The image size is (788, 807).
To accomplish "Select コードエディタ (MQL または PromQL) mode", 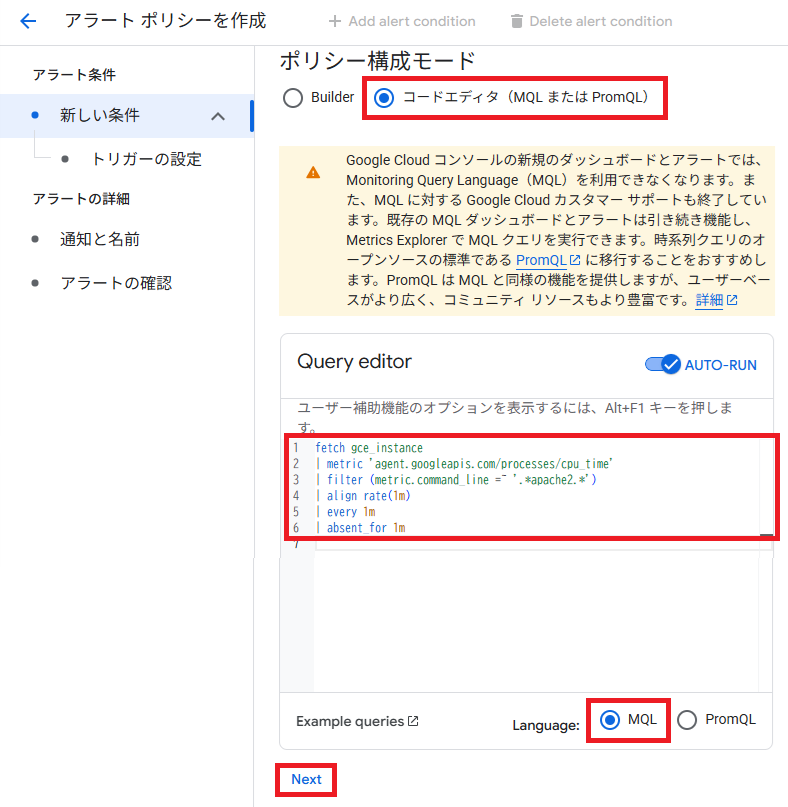I will [x=383, y=98].
